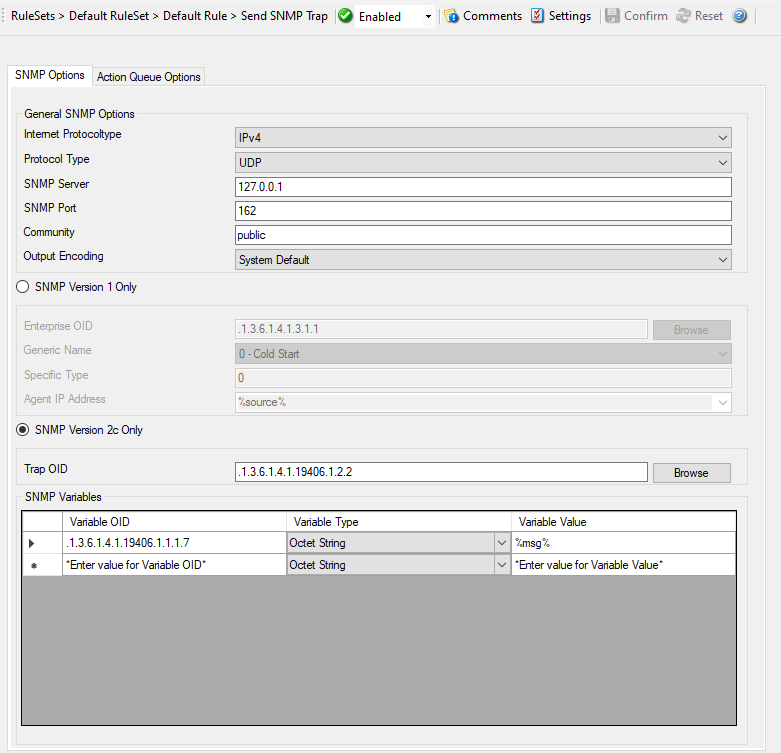Select the first SNMP variable row arrow
Screen dimensions: 781x753
(31, 543)
